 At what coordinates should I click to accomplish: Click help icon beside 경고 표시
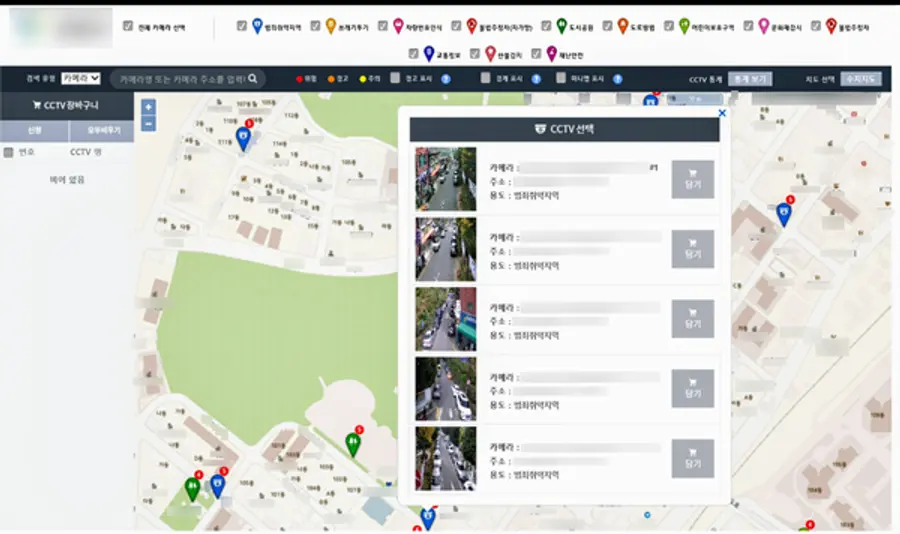click(446, 78)
